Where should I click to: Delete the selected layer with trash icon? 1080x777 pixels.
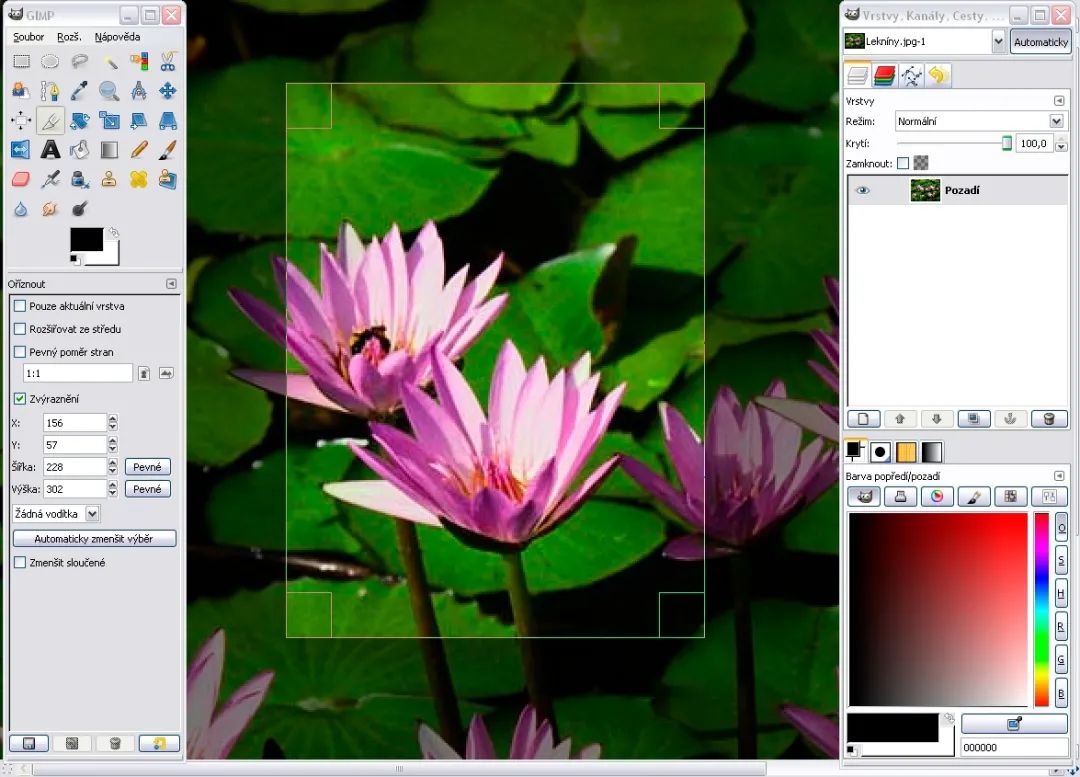pyautogui.click(x=1049, y=418)
